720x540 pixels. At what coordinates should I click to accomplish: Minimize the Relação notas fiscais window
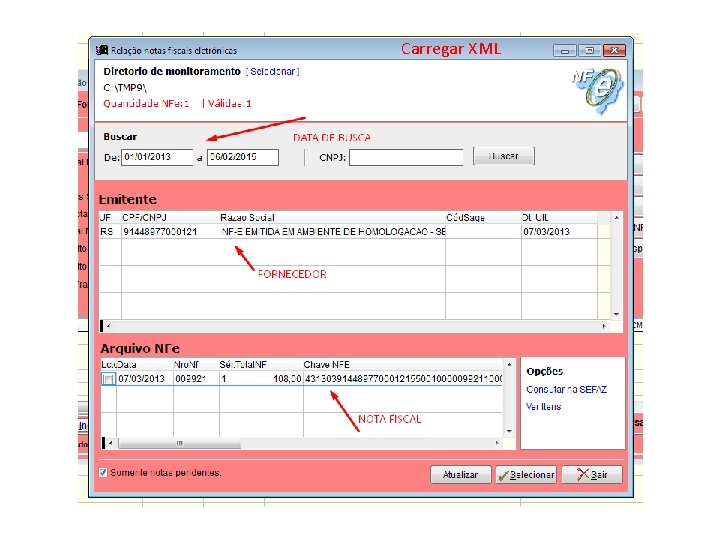[565, 51]
